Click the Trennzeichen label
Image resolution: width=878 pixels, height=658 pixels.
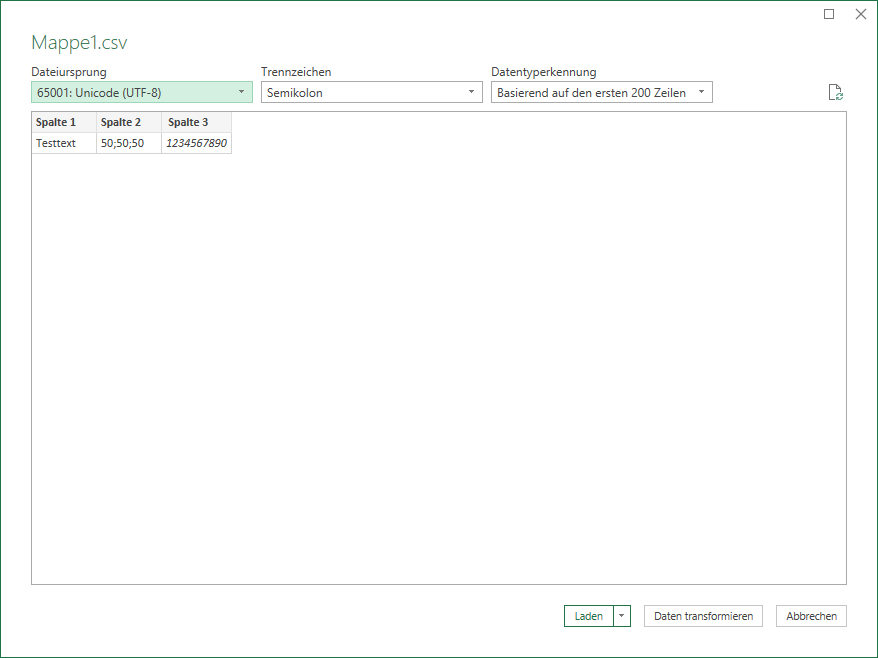296,72
